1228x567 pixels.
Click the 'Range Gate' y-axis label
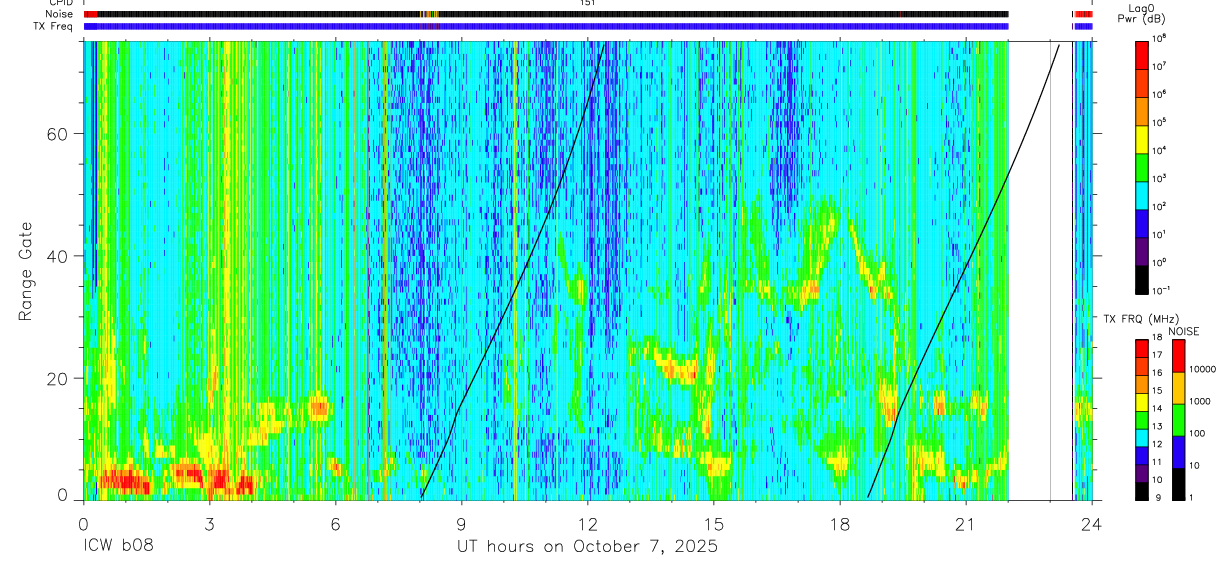pos(24,272)
